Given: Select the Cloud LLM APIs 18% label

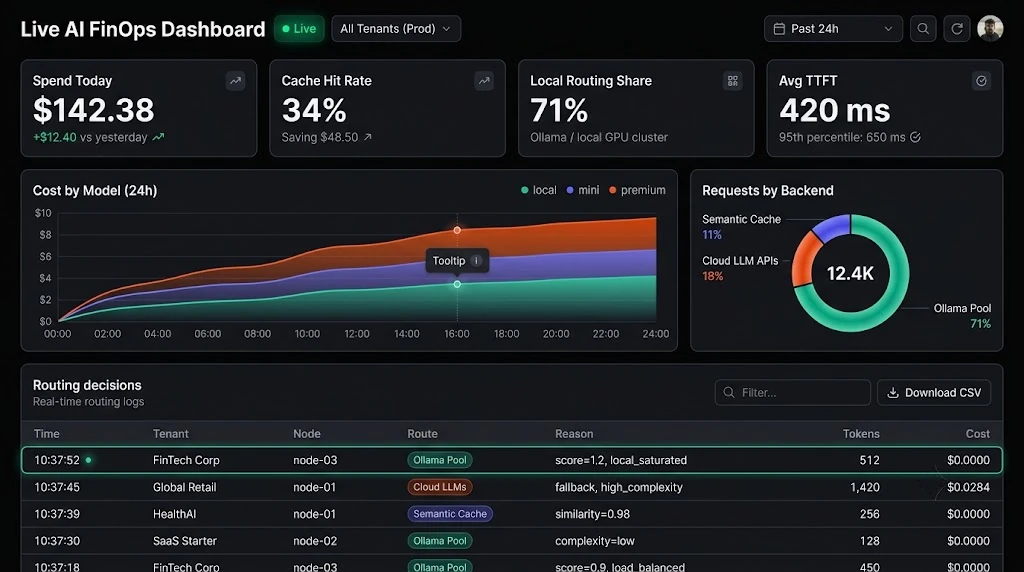Looking at the screenshot, I should tap(740, 268).
